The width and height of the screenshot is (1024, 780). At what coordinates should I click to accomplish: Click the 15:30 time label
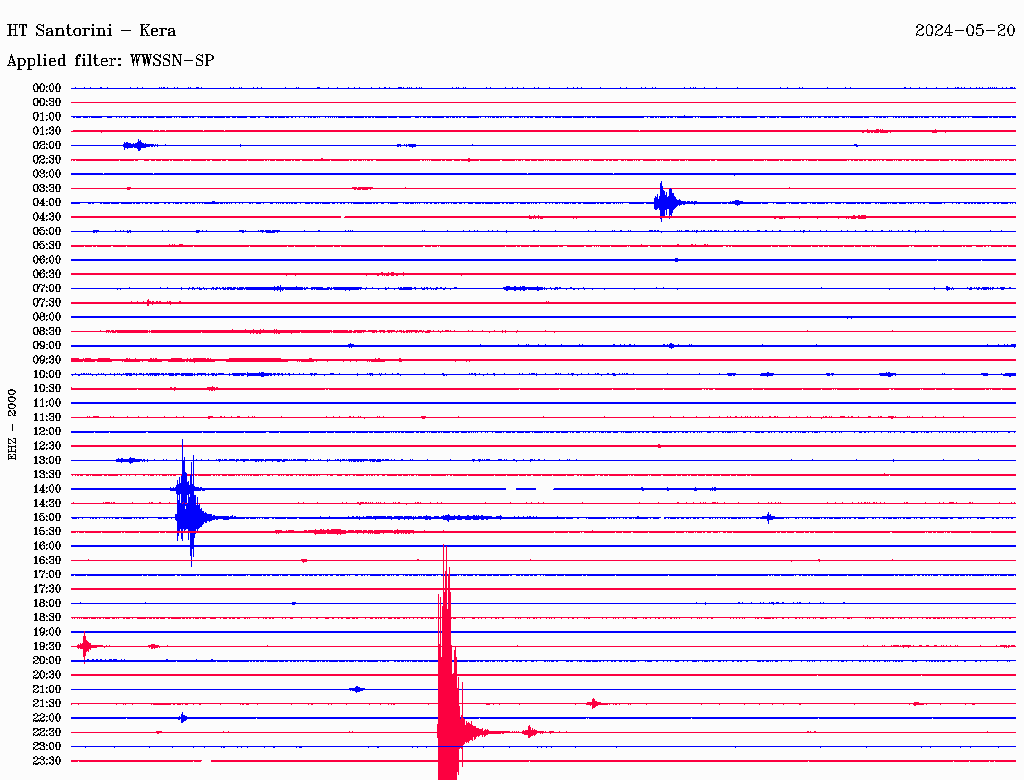click(47, 532)
